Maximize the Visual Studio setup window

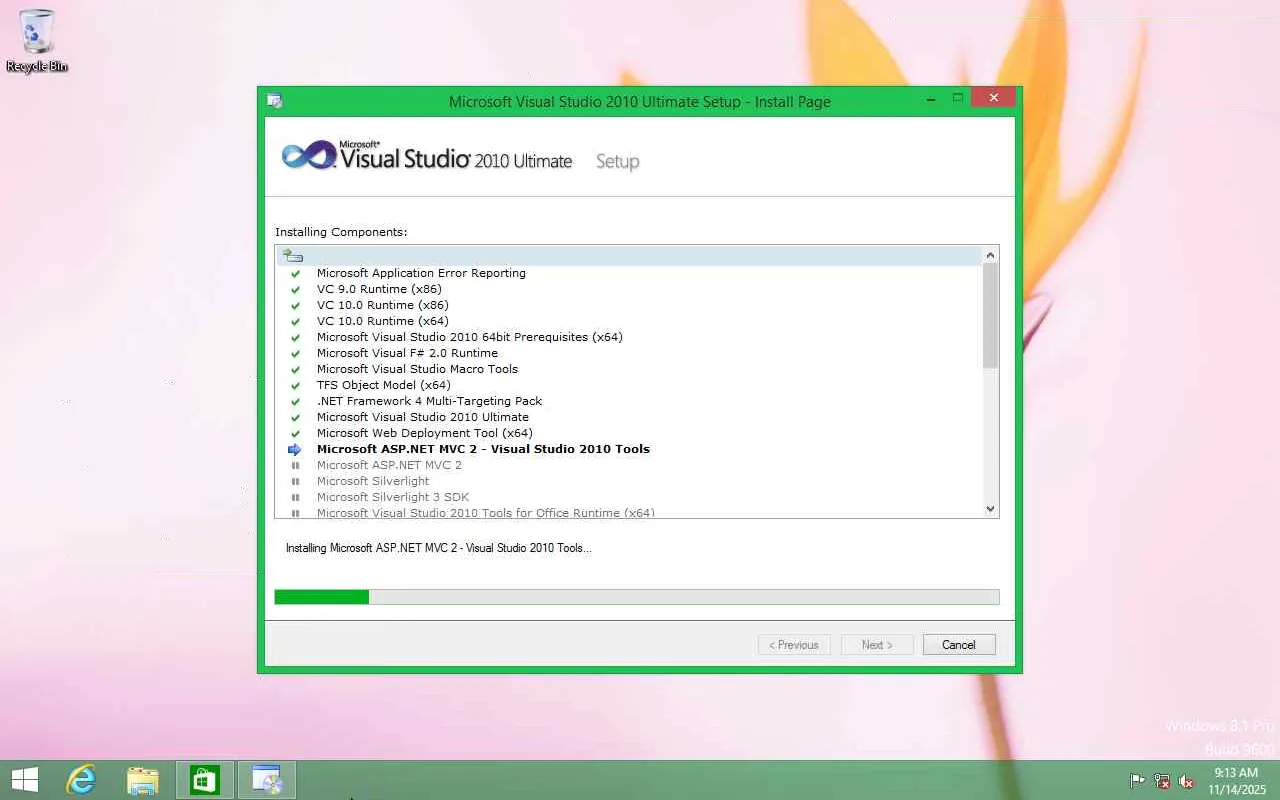[x=957, y=98]
